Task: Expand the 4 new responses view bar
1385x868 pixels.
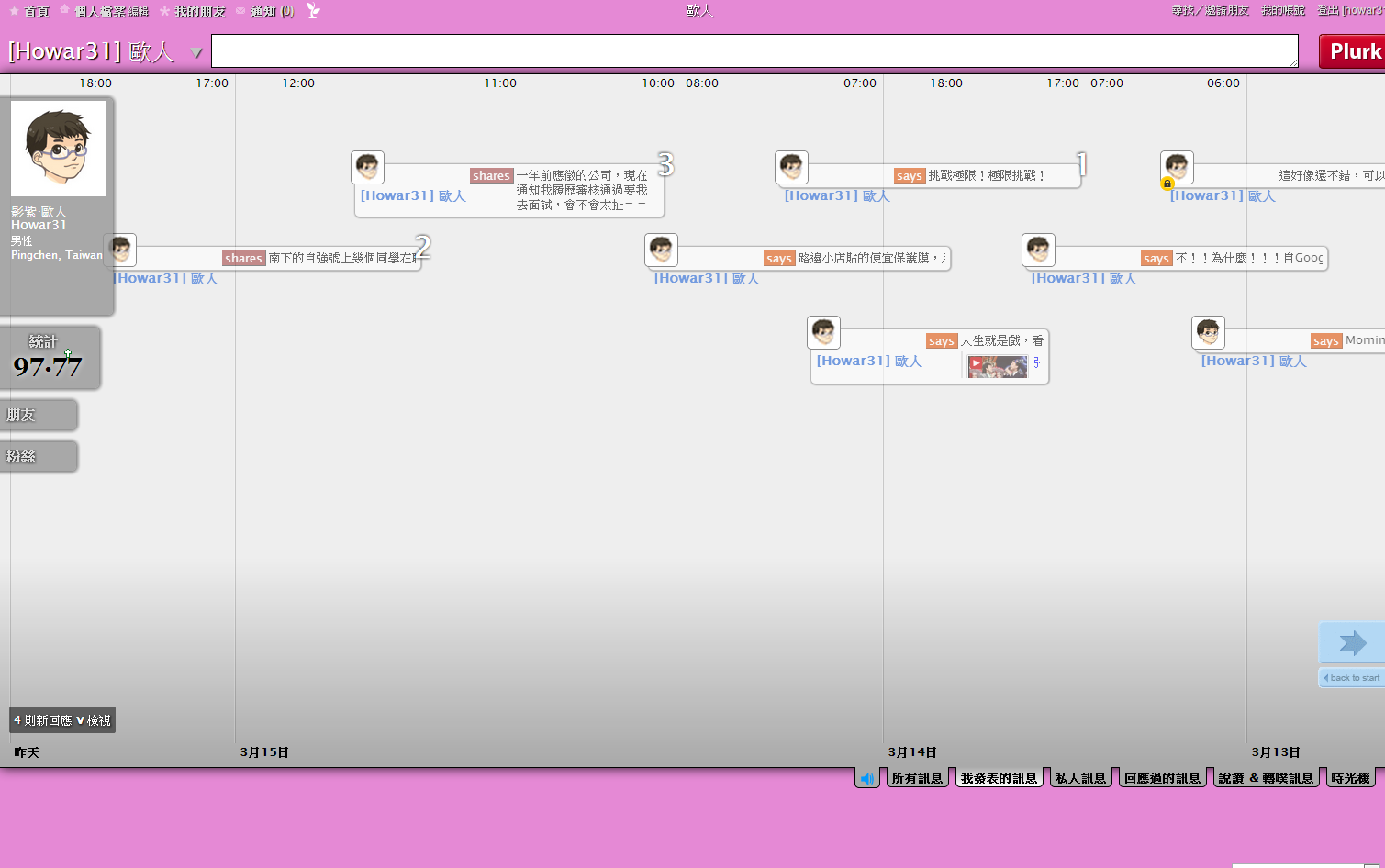Action: point(62,720)
